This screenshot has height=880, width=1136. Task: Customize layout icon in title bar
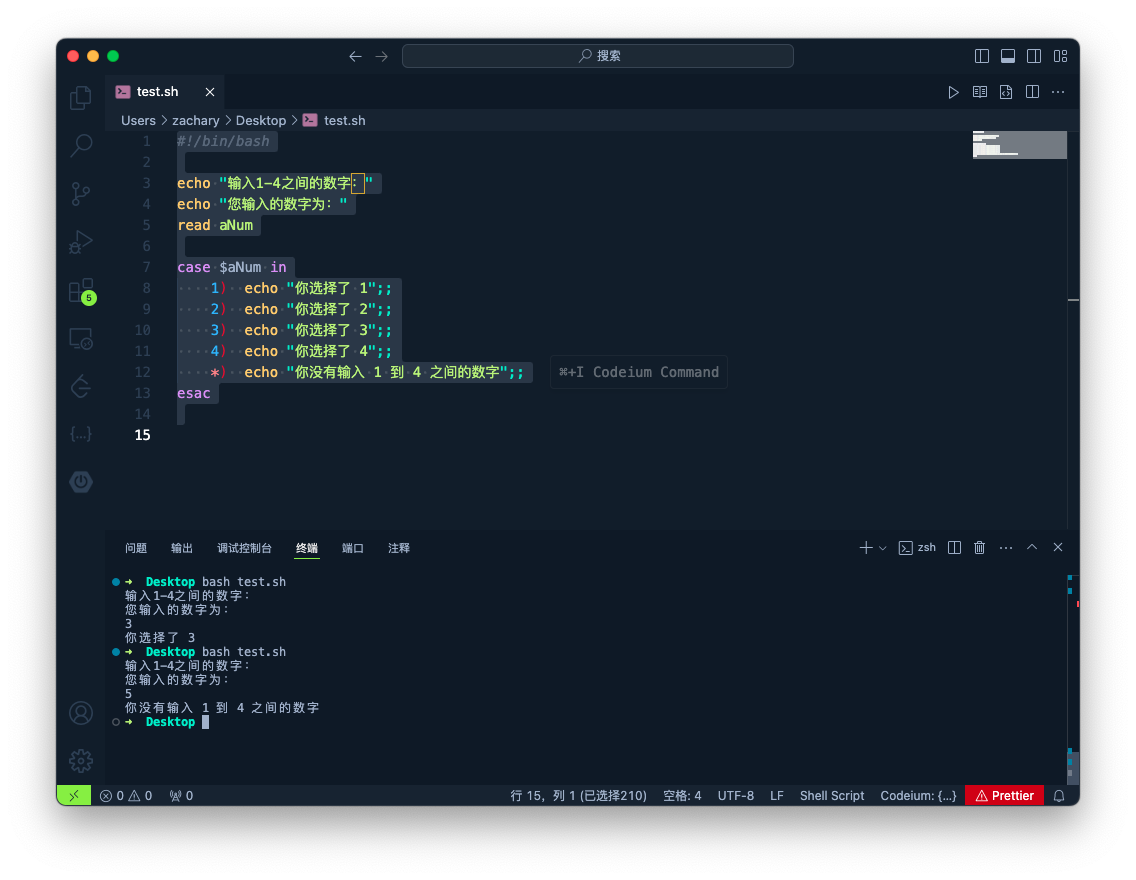pos(1061,56)
